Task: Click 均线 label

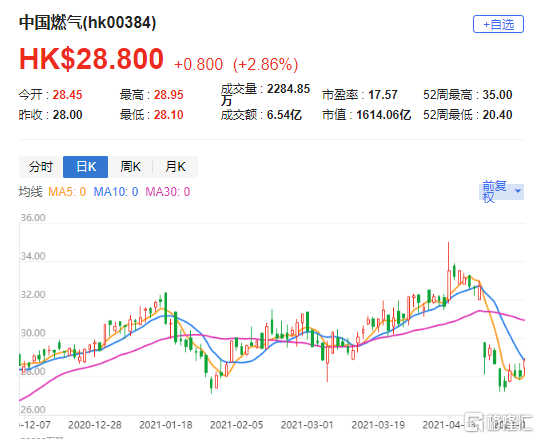Action: [x=30, y=191]
